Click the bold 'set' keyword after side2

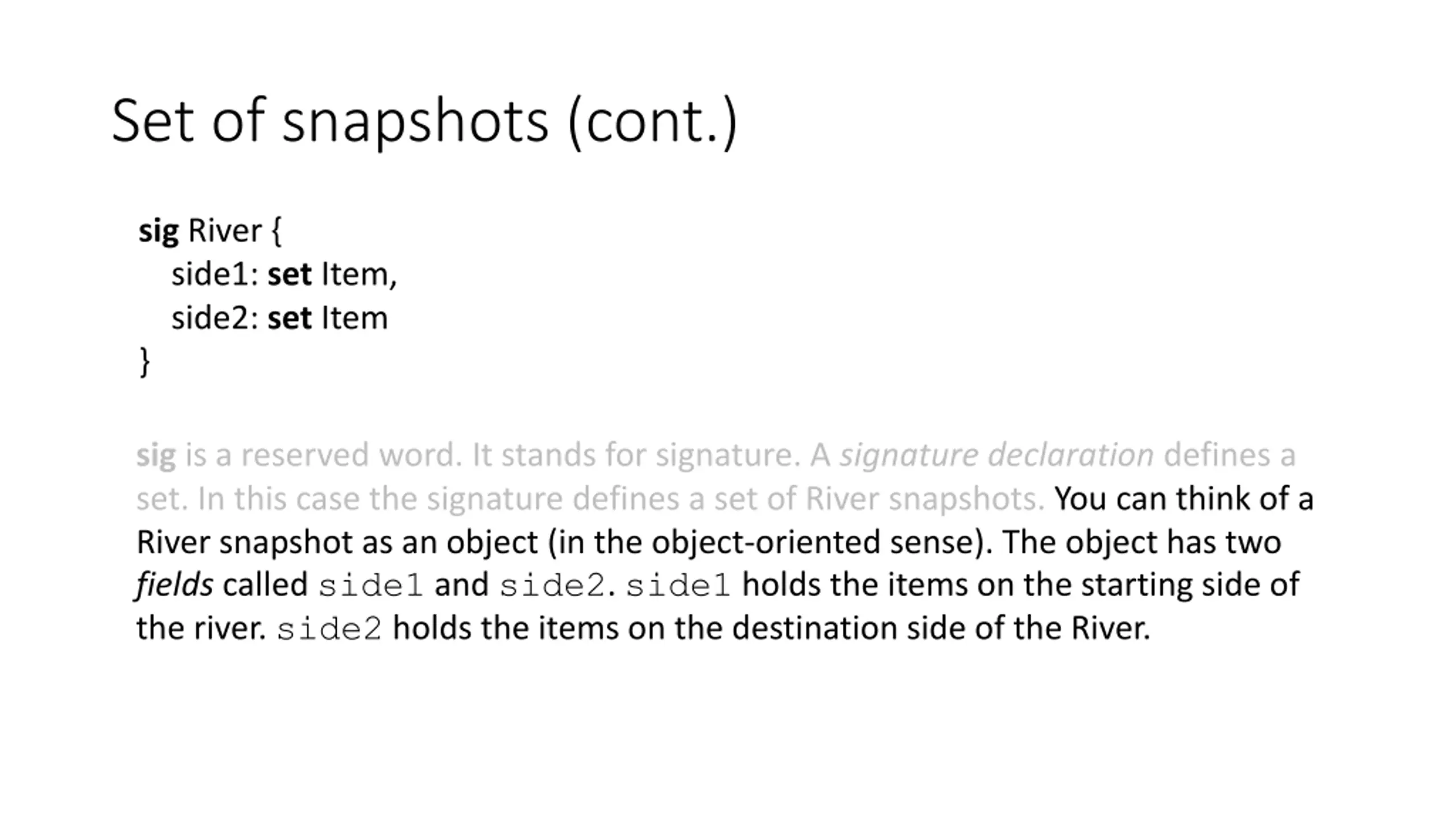(x=289, y=318)
